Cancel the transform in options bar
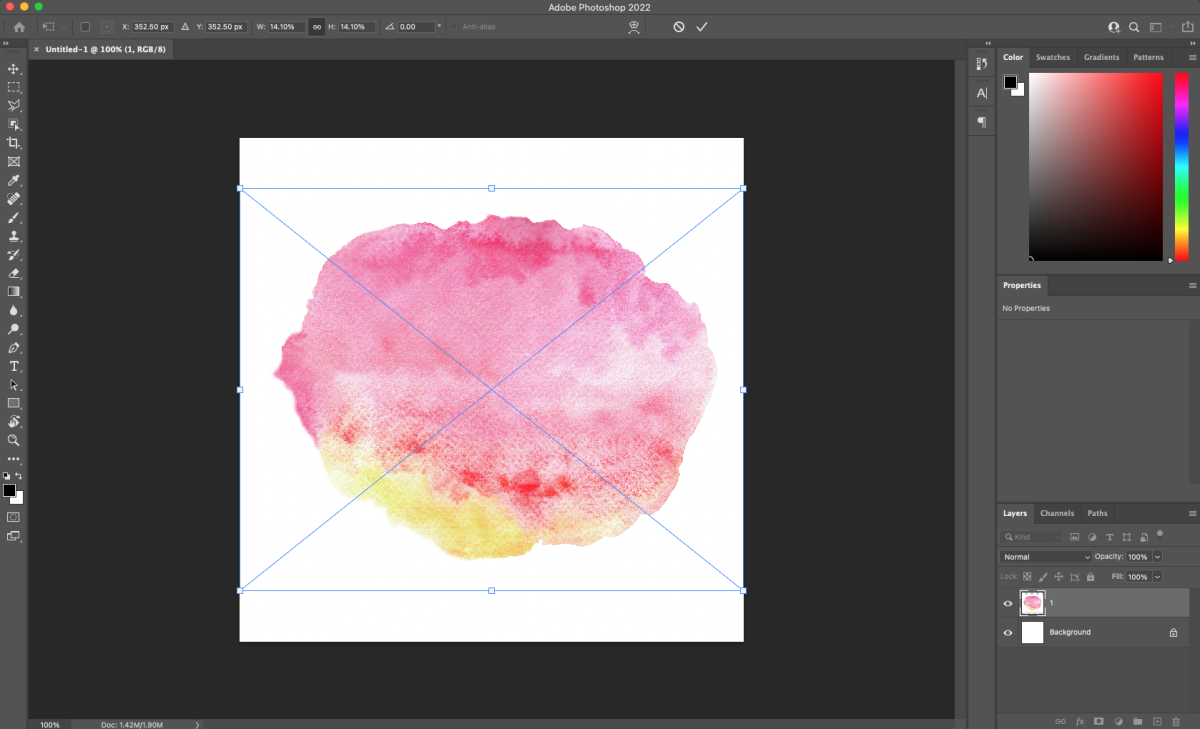Image resolution: width=1200 pixels, height=729 pixels. (x=679, y=27)
